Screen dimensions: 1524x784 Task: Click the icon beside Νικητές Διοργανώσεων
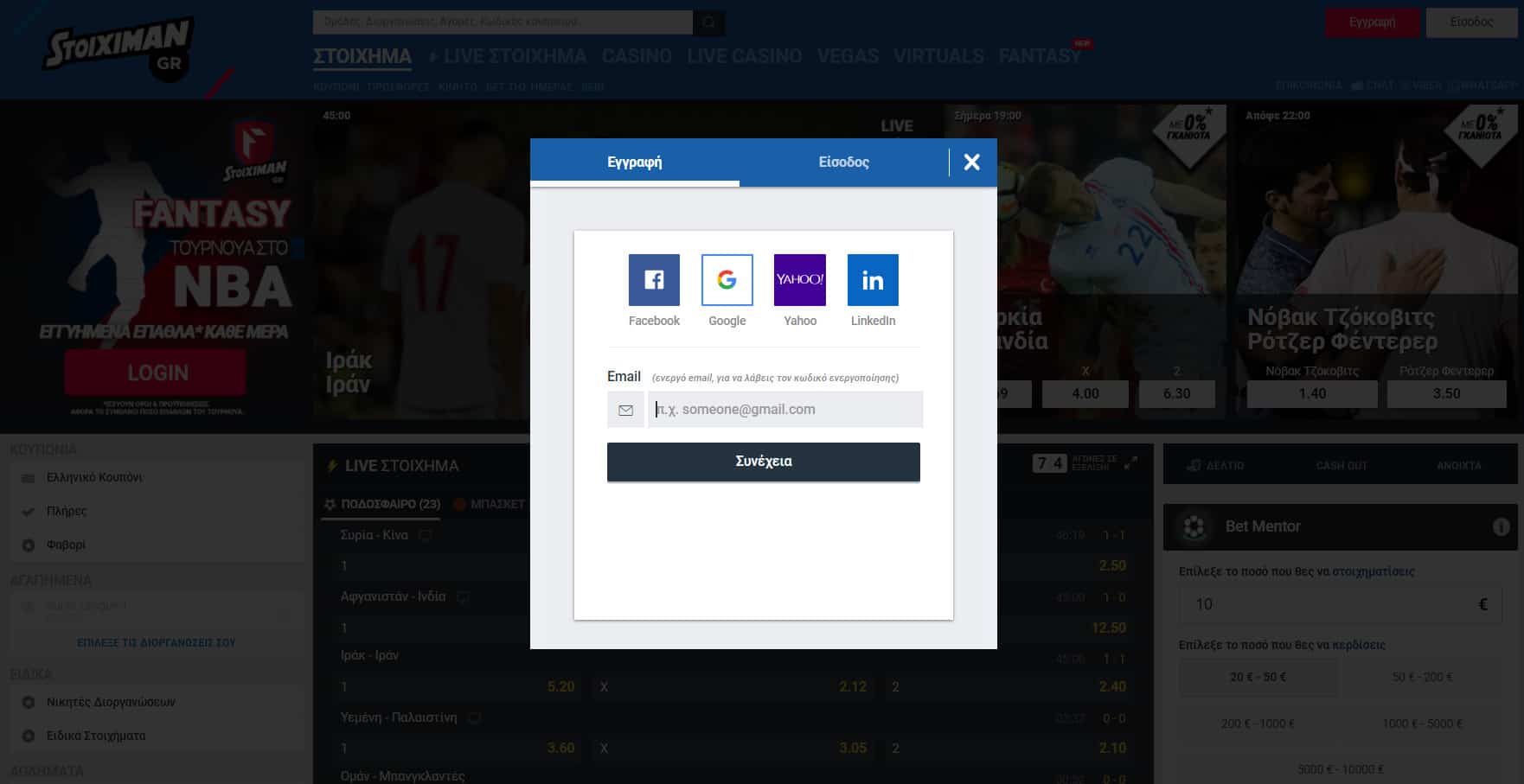point(29,703)
